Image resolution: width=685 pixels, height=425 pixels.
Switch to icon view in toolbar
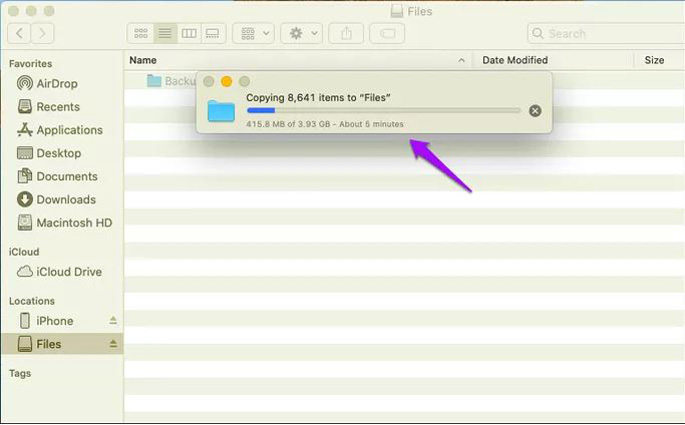(140, 33)
